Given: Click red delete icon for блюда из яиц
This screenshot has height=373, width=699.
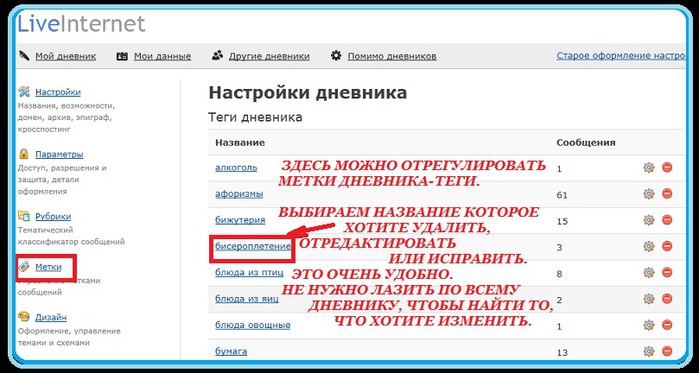Looking at the screenshot, I should click(x=667, y=299).
